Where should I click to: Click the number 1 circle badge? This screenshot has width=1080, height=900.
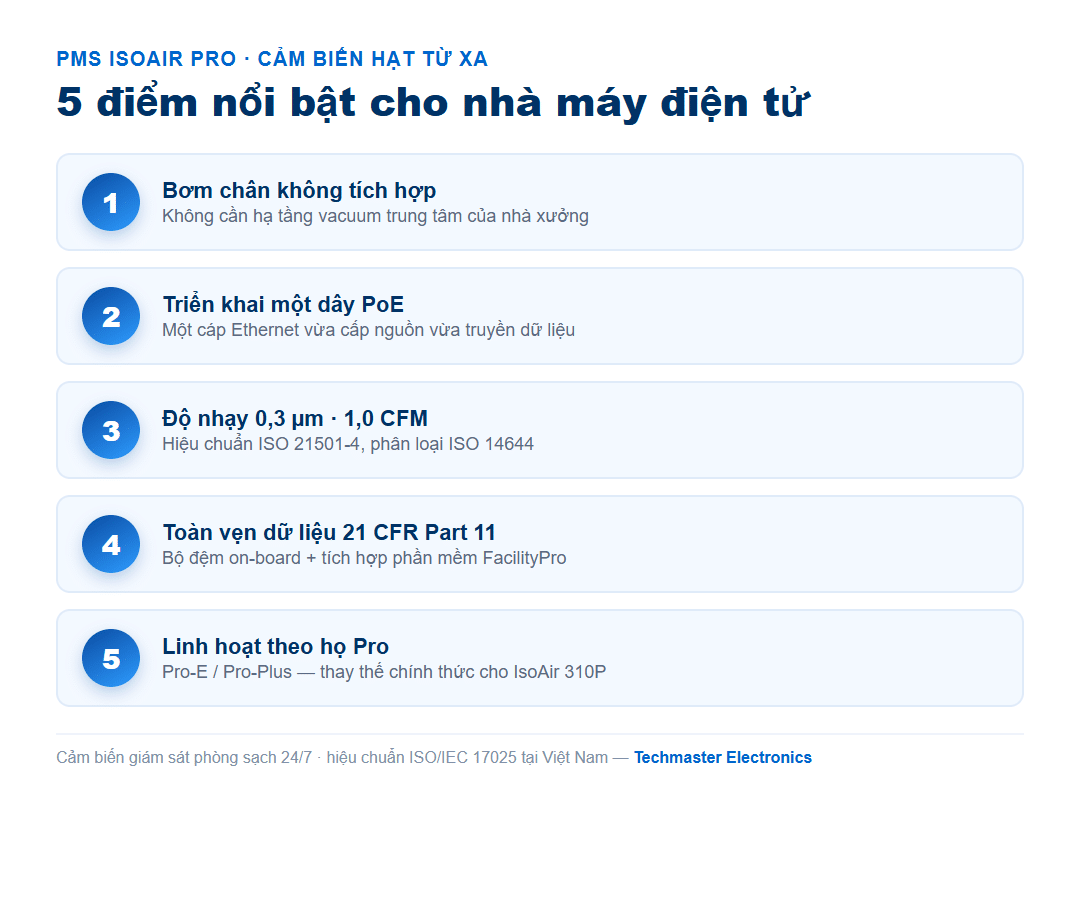[111, 202]
